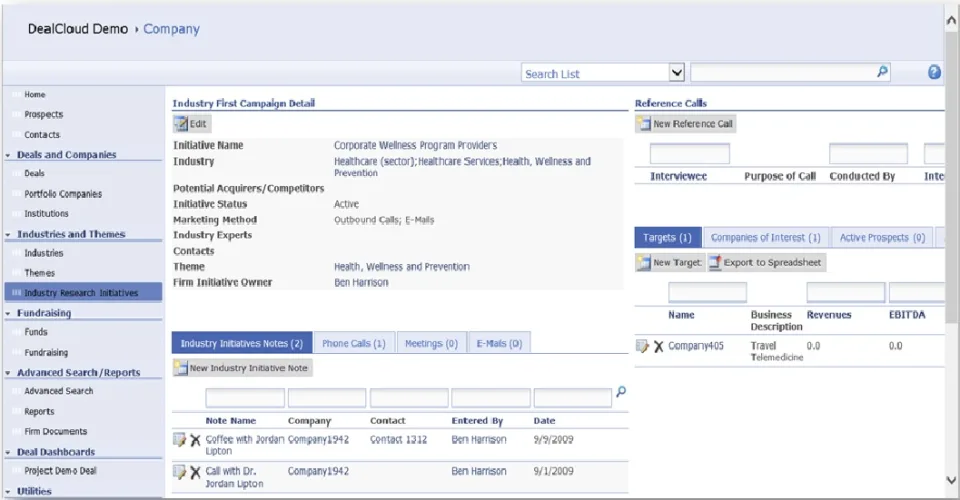Collapse the Utilities section
The height and width of the screenshot is (500, 960).
tap(8, 492)
